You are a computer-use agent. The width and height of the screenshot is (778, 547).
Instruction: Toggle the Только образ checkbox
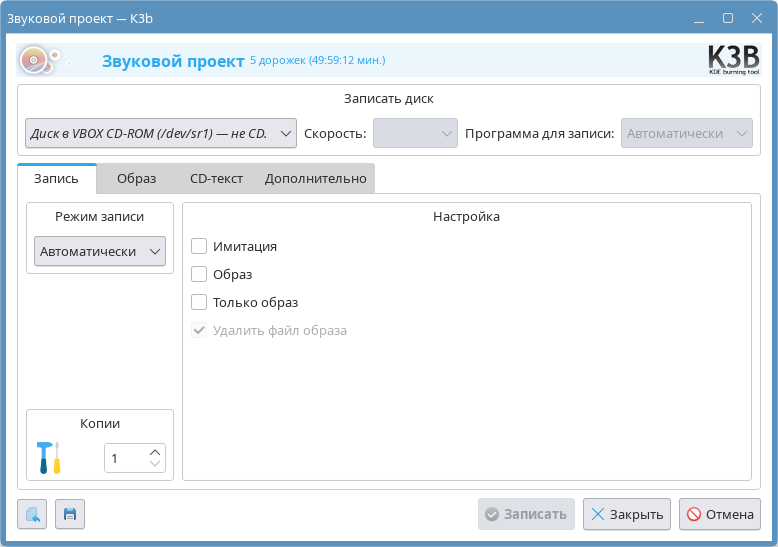click(x=199, y=302)
